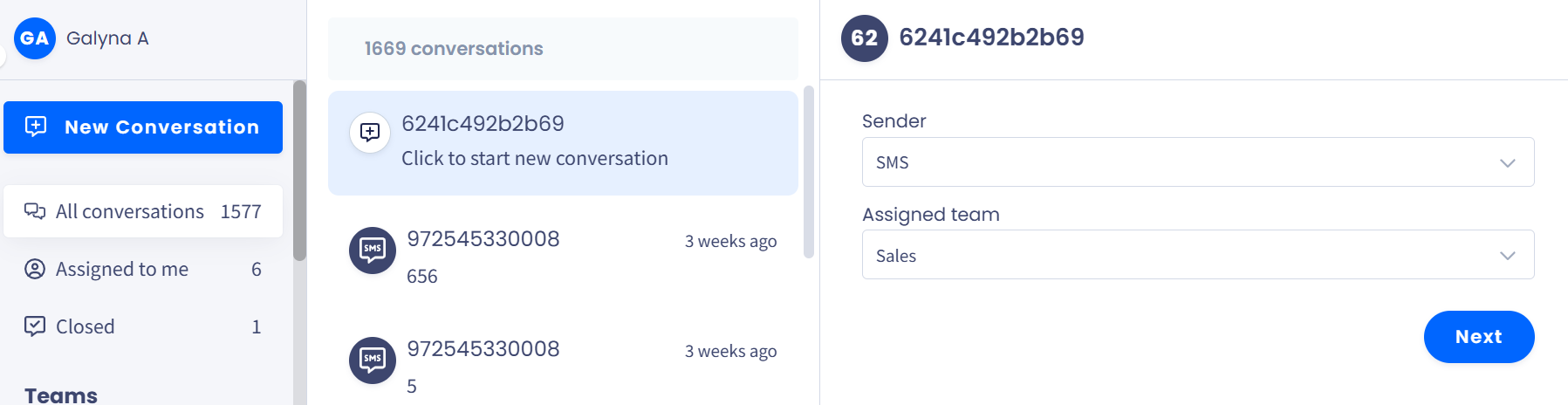Click the conversation list scrollbar
This screenshot has height=405, width=1568.
click(808, 171)
